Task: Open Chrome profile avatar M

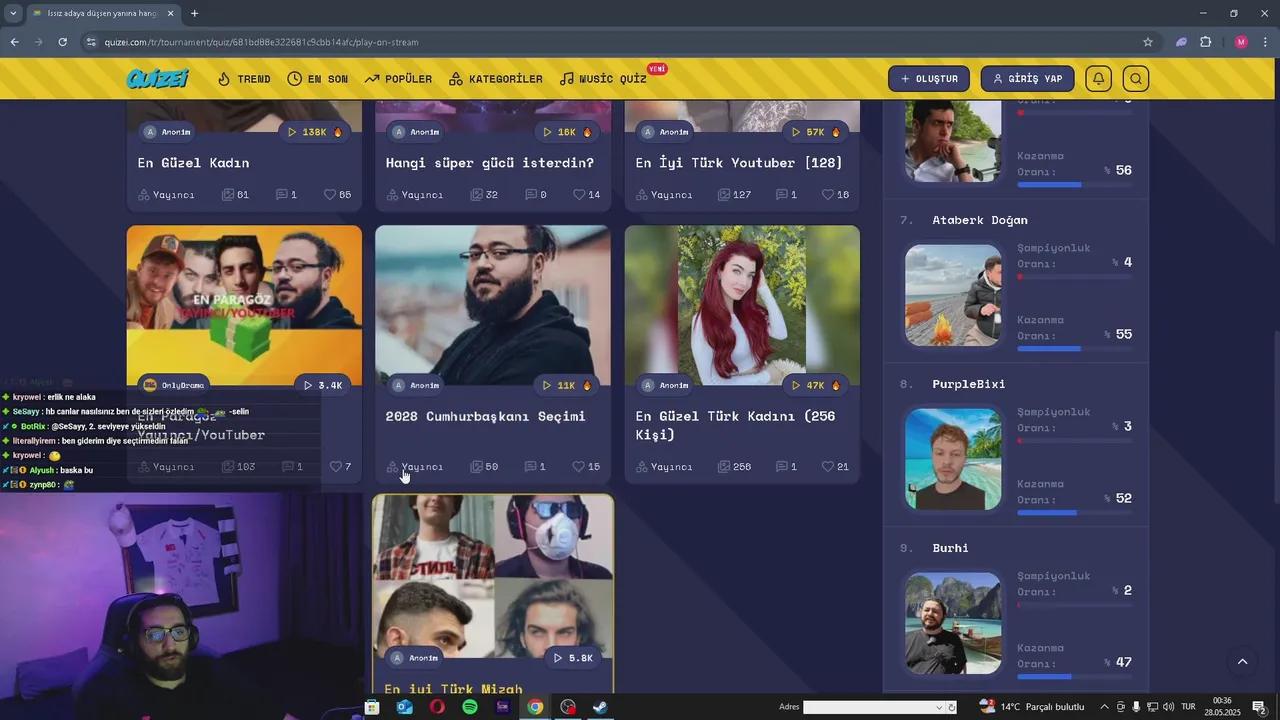Action: [x=1241, y=42]
